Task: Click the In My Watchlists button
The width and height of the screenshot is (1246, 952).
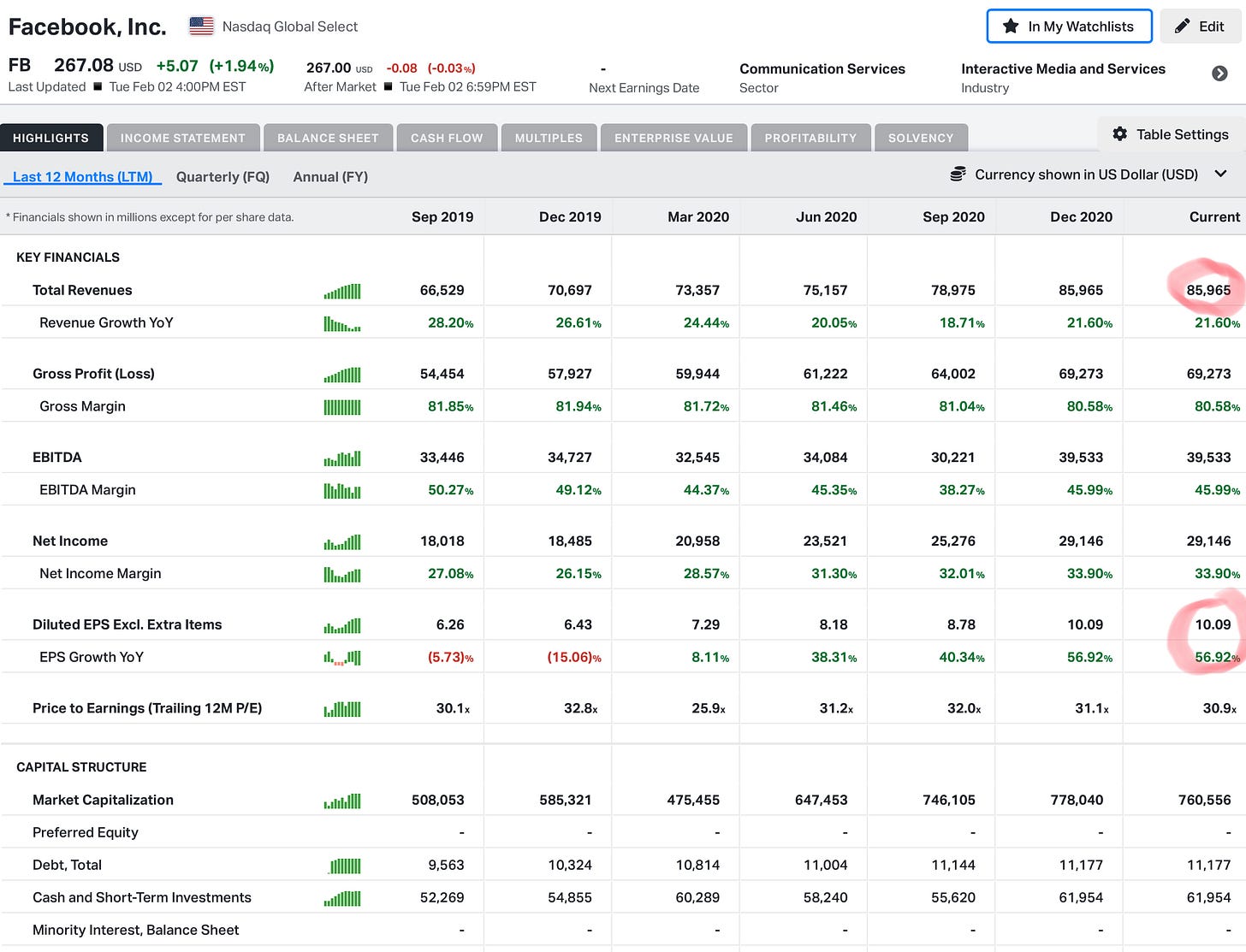Action: pos(1069,27)
